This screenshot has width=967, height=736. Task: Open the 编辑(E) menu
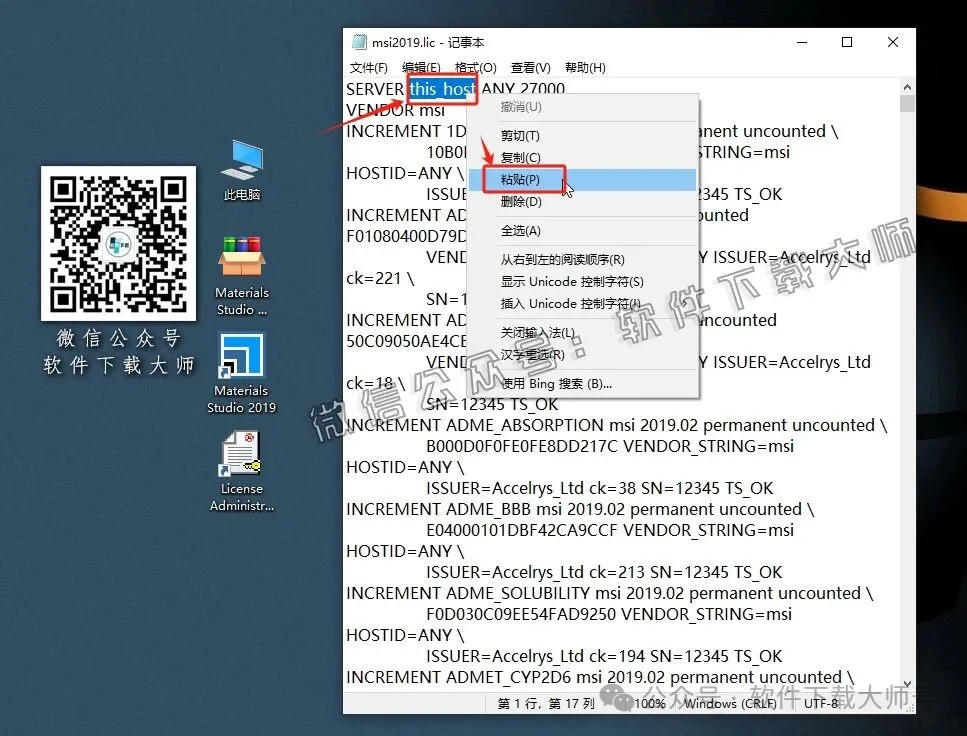[421, 68]
